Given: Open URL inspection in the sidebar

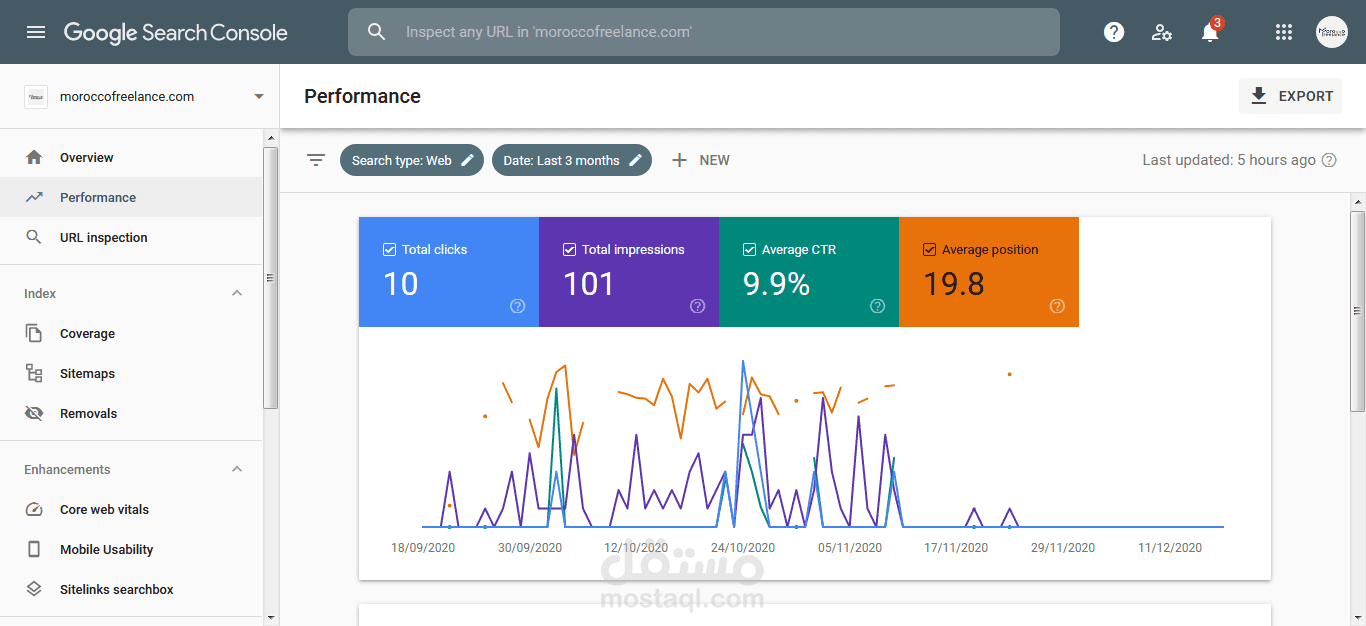Looking at the screenshot, I should [x=131, y=237].
